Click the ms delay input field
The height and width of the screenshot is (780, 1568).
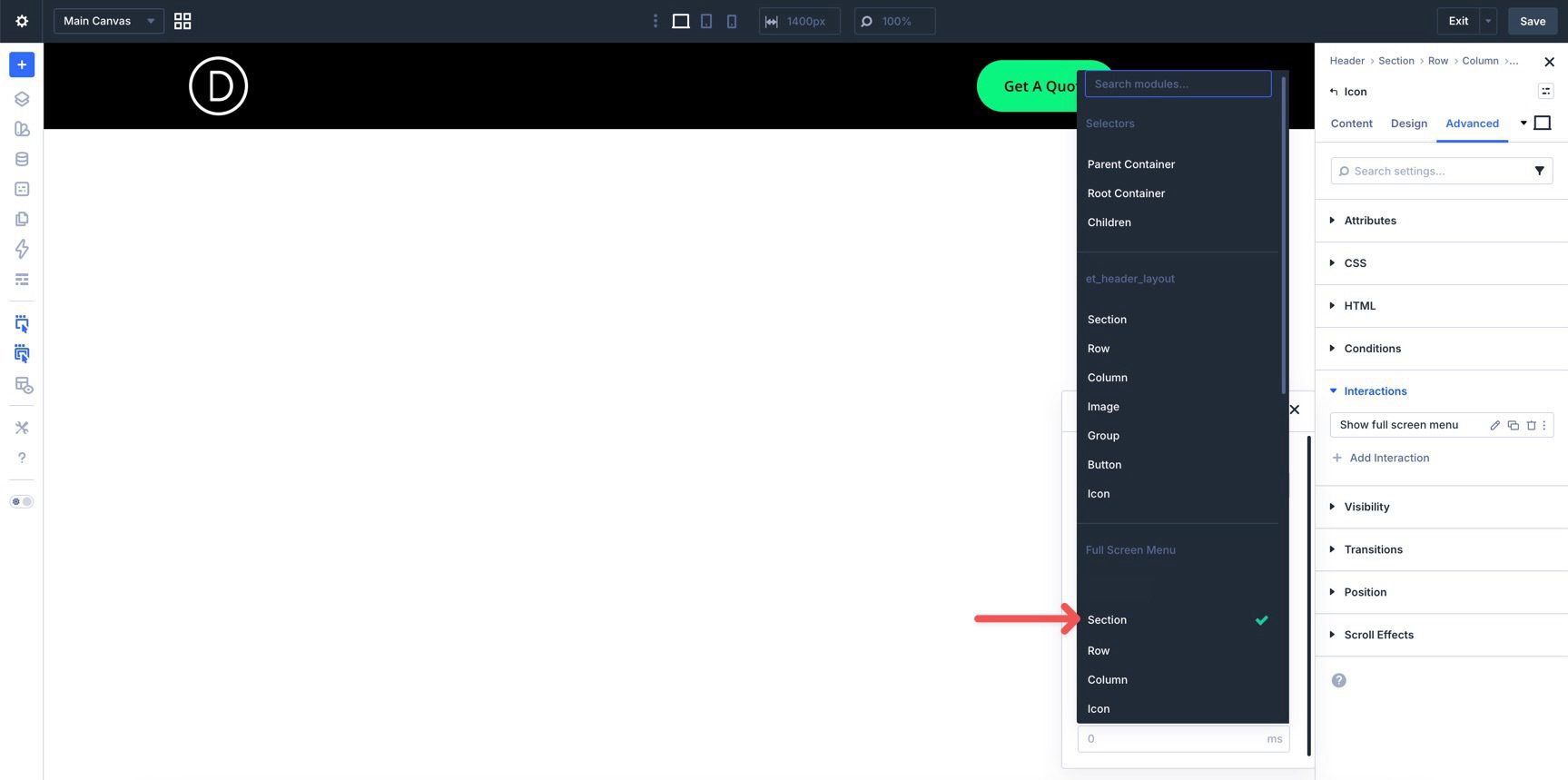tap(1183, 738)
